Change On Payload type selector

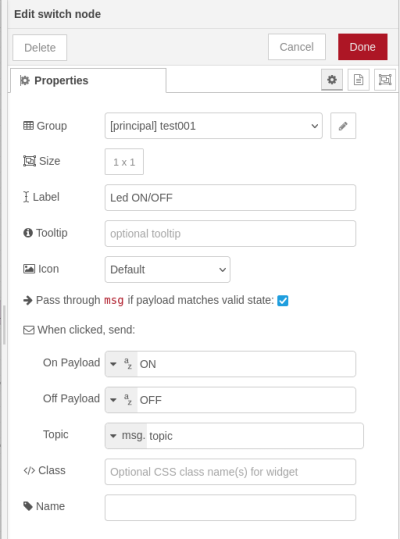point(121,364)
